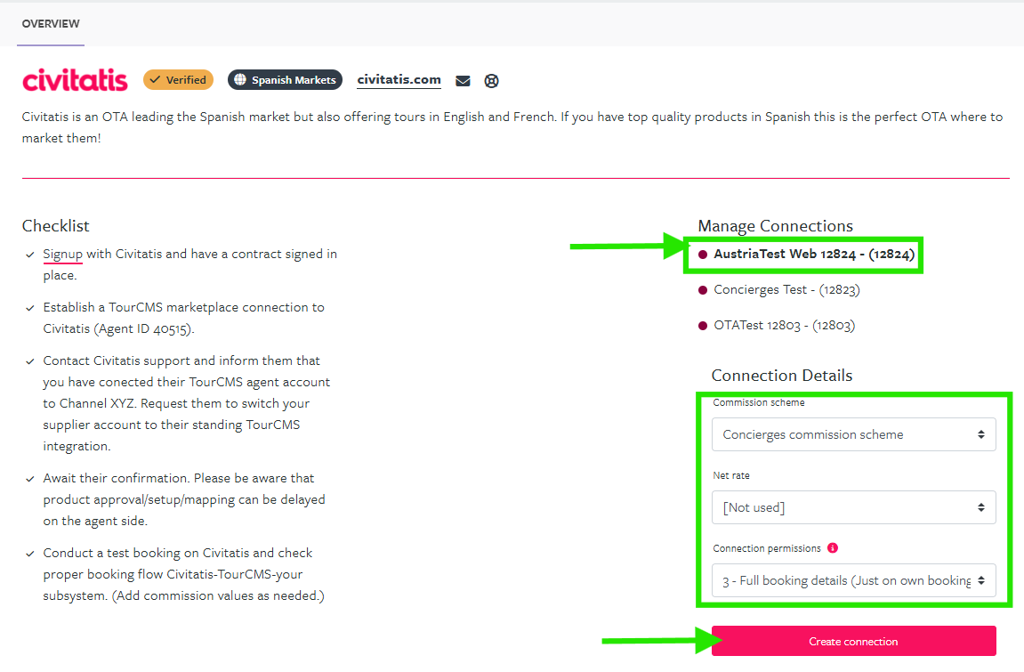The image size is (1024, 672).
Task: Click the checkmark beside 'Await their confirmation'
Action: click(x=29, y=479)
